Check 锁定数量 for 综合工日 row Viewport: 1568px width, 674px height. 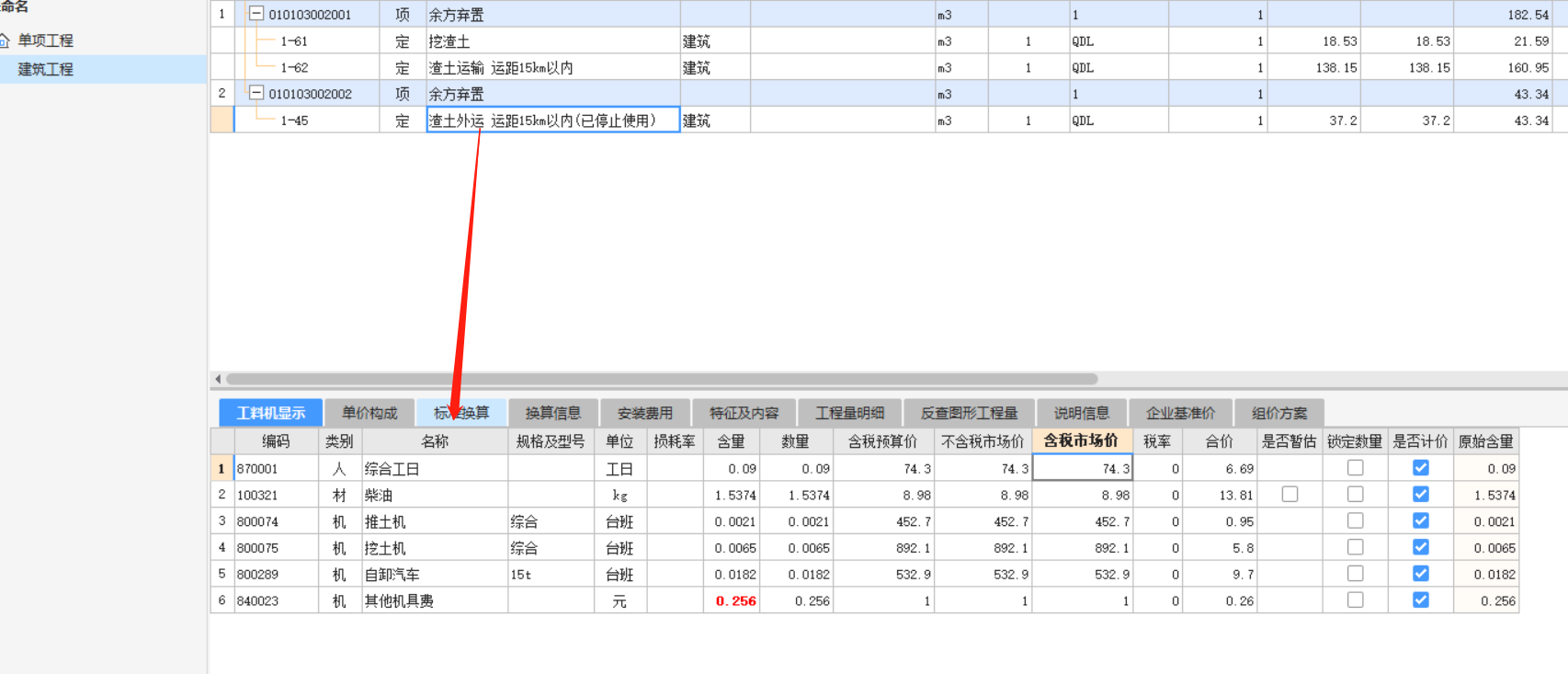coord(1355,467)
